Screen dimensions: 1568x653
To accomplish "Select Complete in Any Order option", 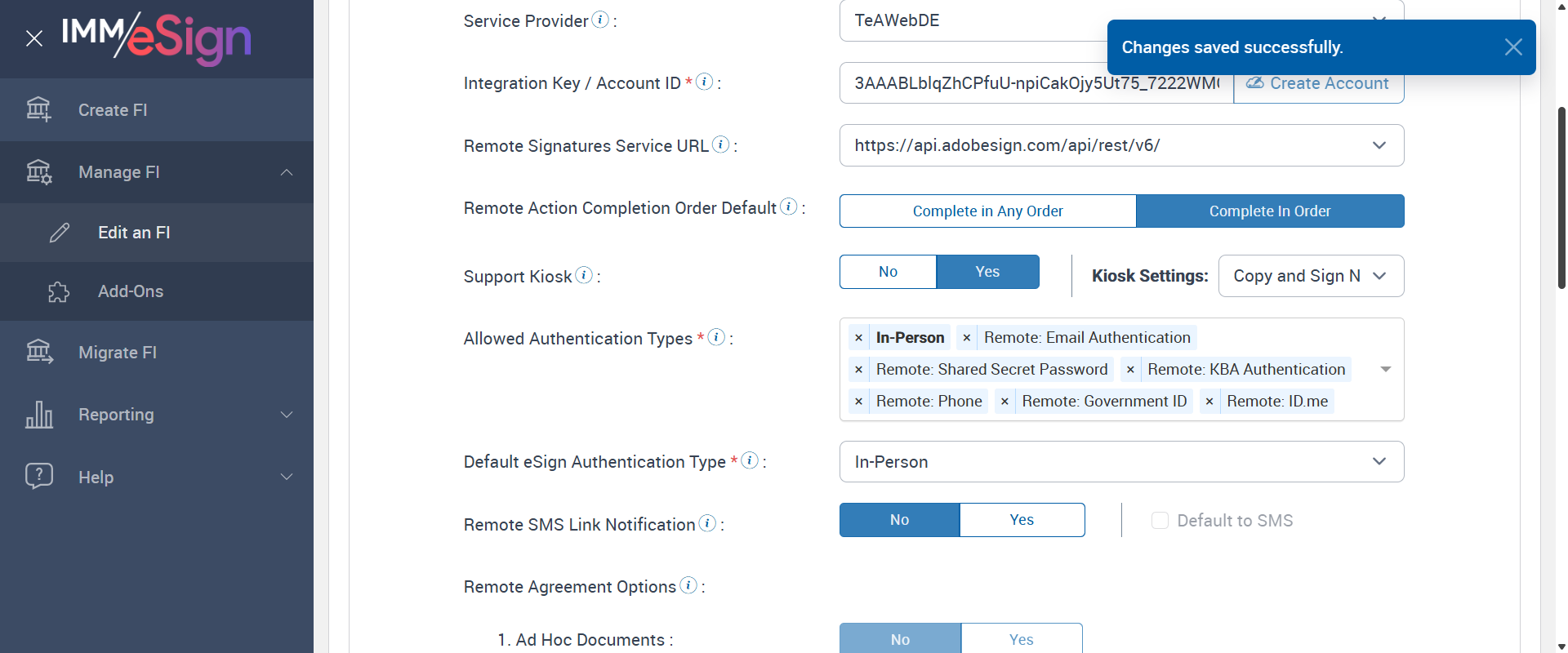I will tap(987, 211).
